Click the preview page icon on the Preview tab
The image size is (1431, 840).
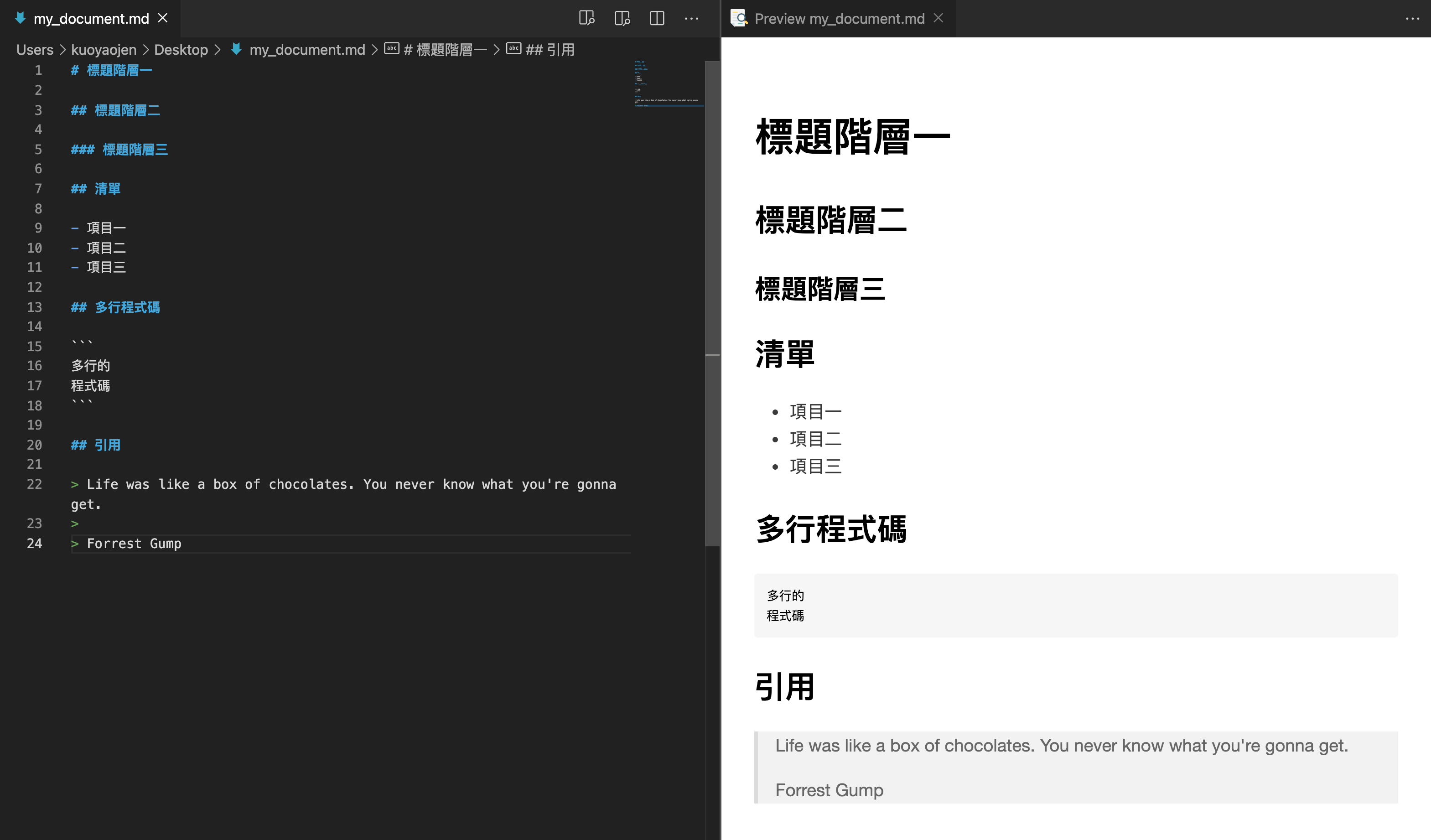coord(739,18)
